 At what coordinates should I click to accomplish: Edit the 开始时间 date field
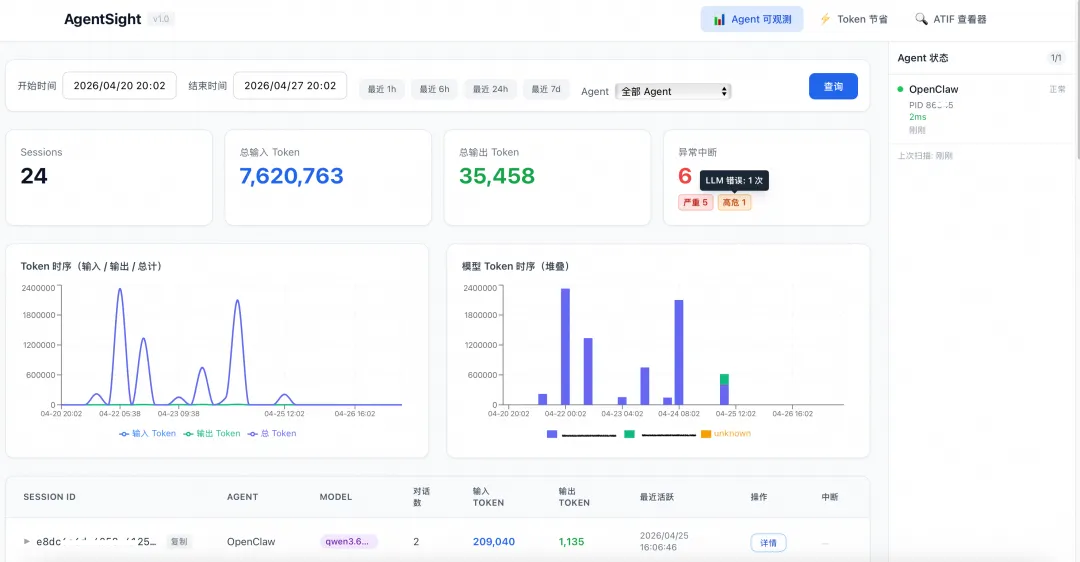(x=119, y=85)
